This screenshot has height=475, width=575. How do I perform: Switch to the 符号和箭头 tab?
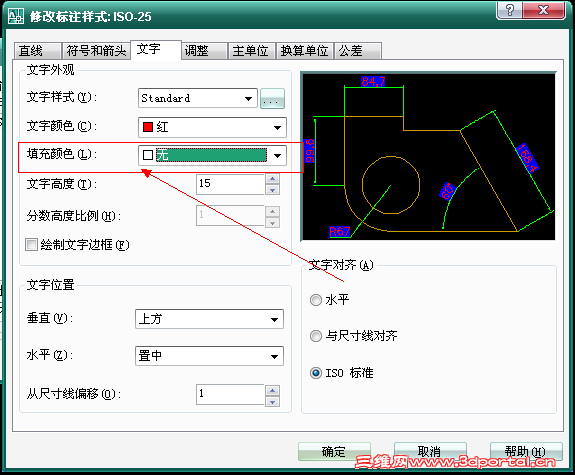click(x=96, y=51)
